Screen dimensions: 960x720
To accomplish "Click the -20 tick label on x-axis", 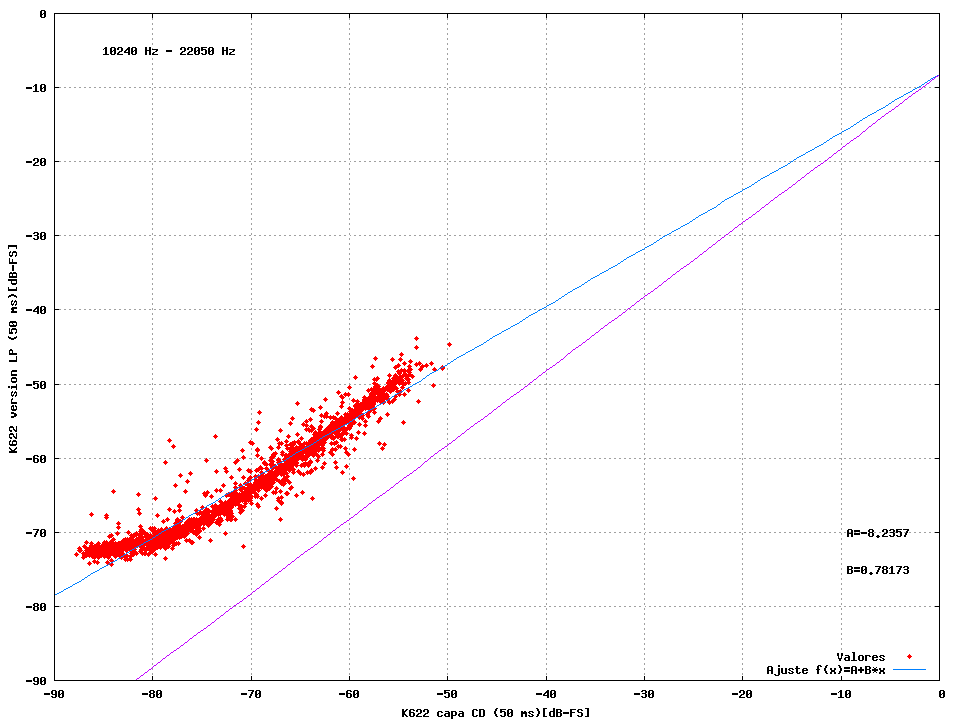I will (742, 693).
